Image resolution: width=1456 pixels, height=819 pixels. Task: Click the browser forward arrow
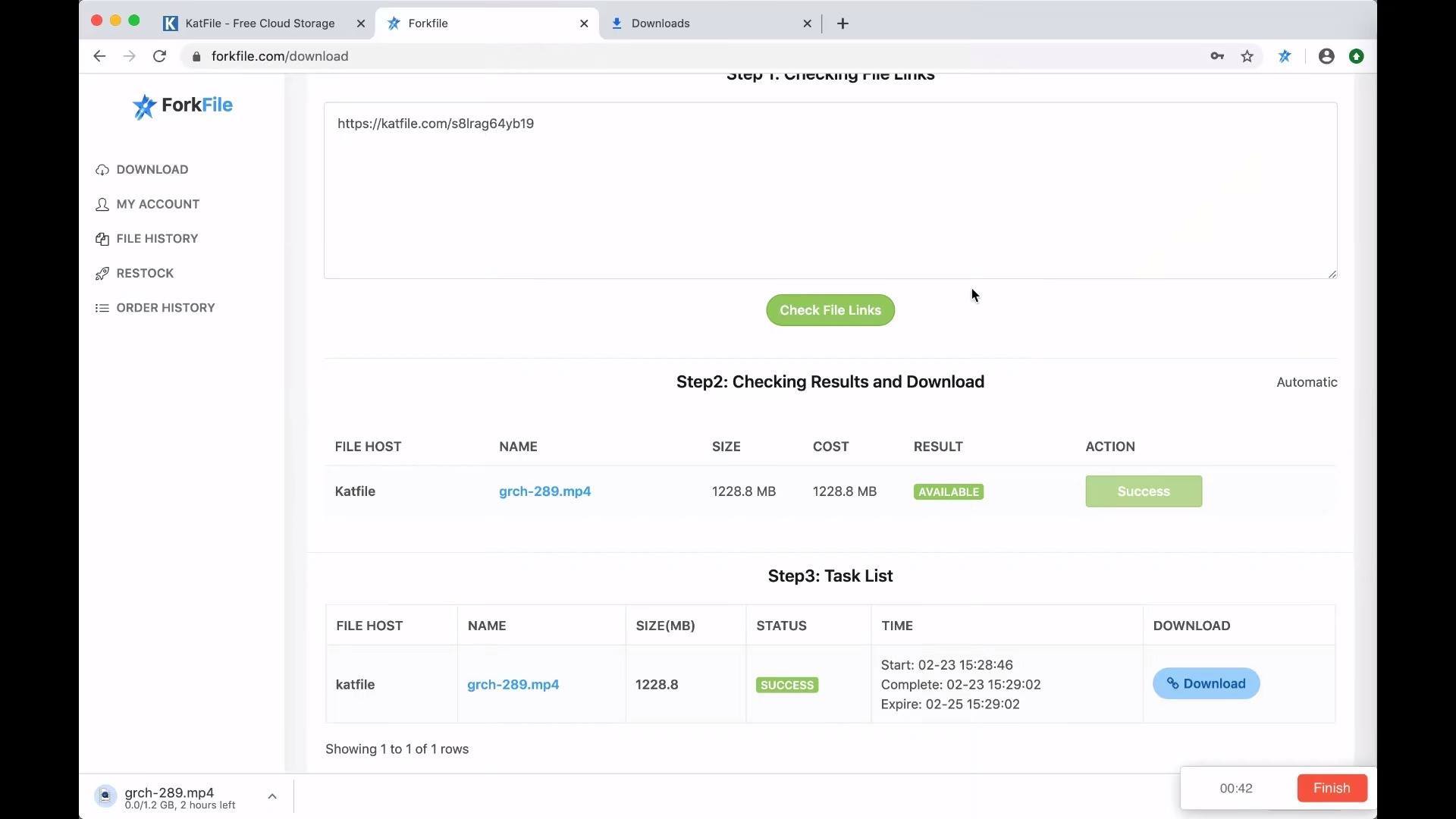click(130, 56)
